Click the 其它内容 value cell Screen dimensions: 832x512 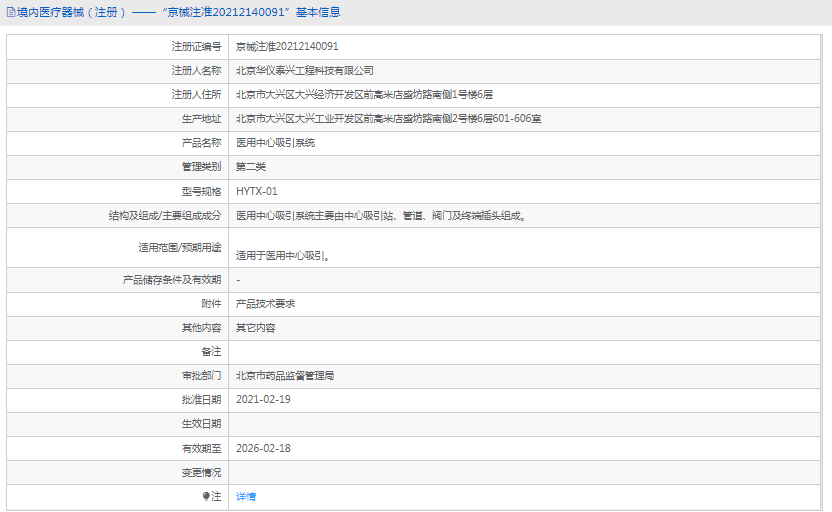pos(256,328)
